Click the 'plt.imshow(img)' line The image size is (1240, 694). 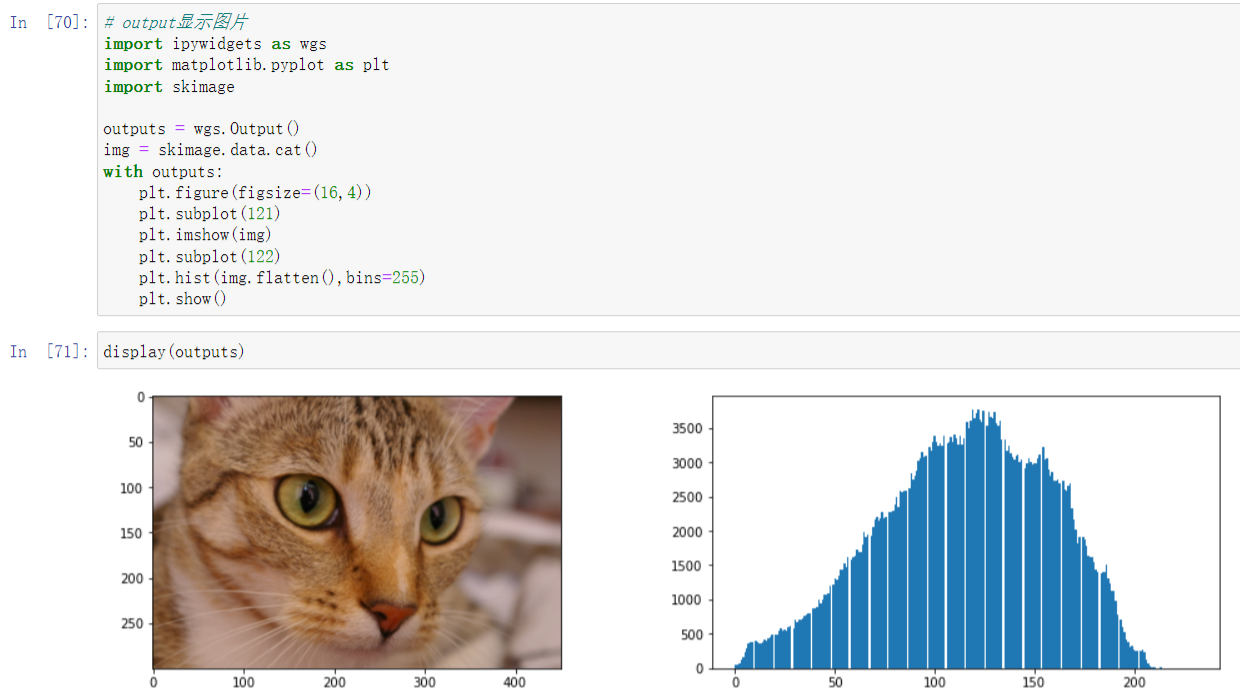[x=205, y=235]
